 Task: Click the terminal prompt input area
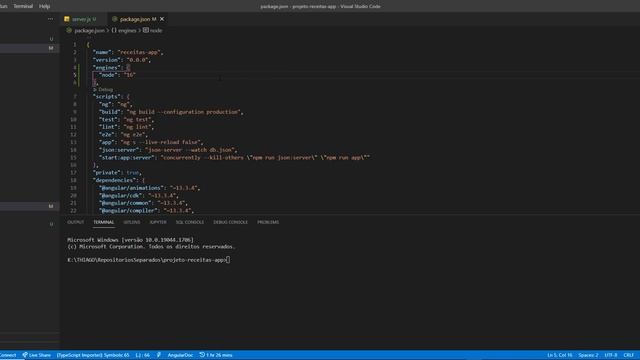(228, 260)
